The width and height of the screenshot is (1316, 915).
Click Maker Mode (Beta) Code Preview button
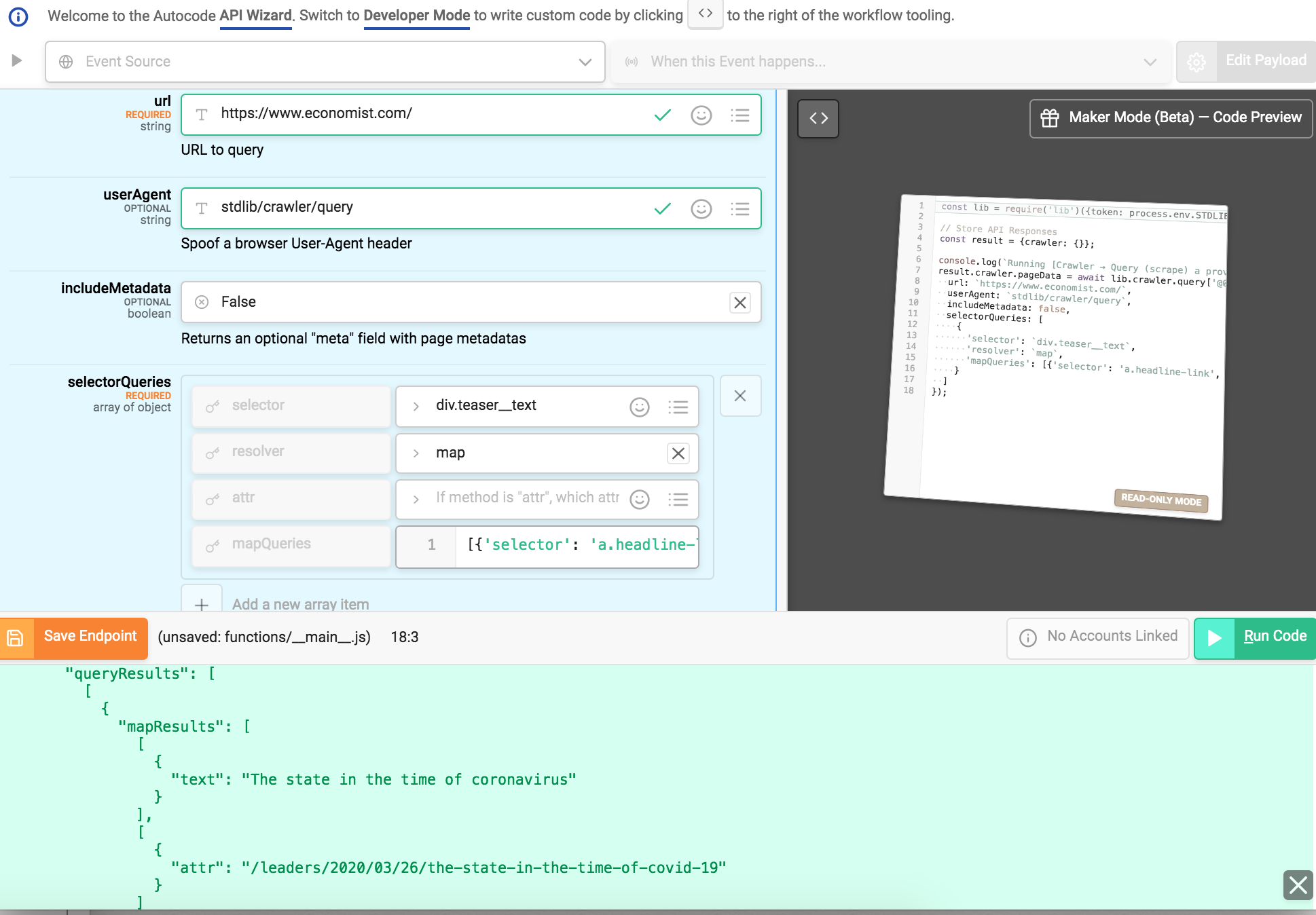(1171, 118)
